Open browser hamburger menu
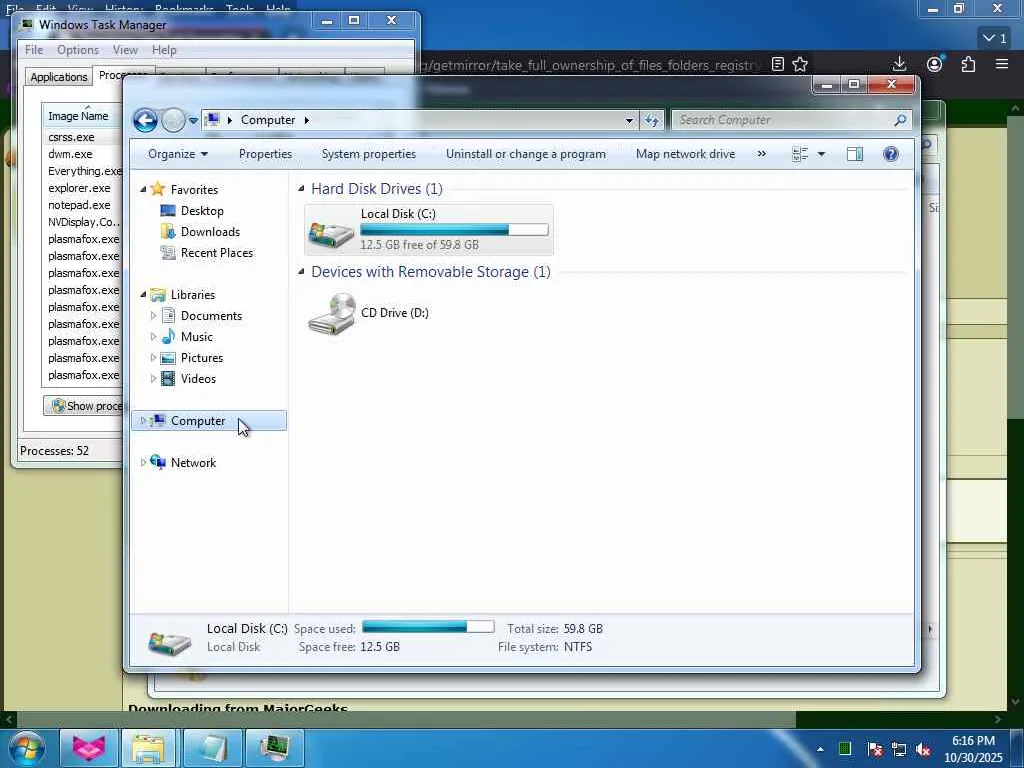 (1002, 64)
